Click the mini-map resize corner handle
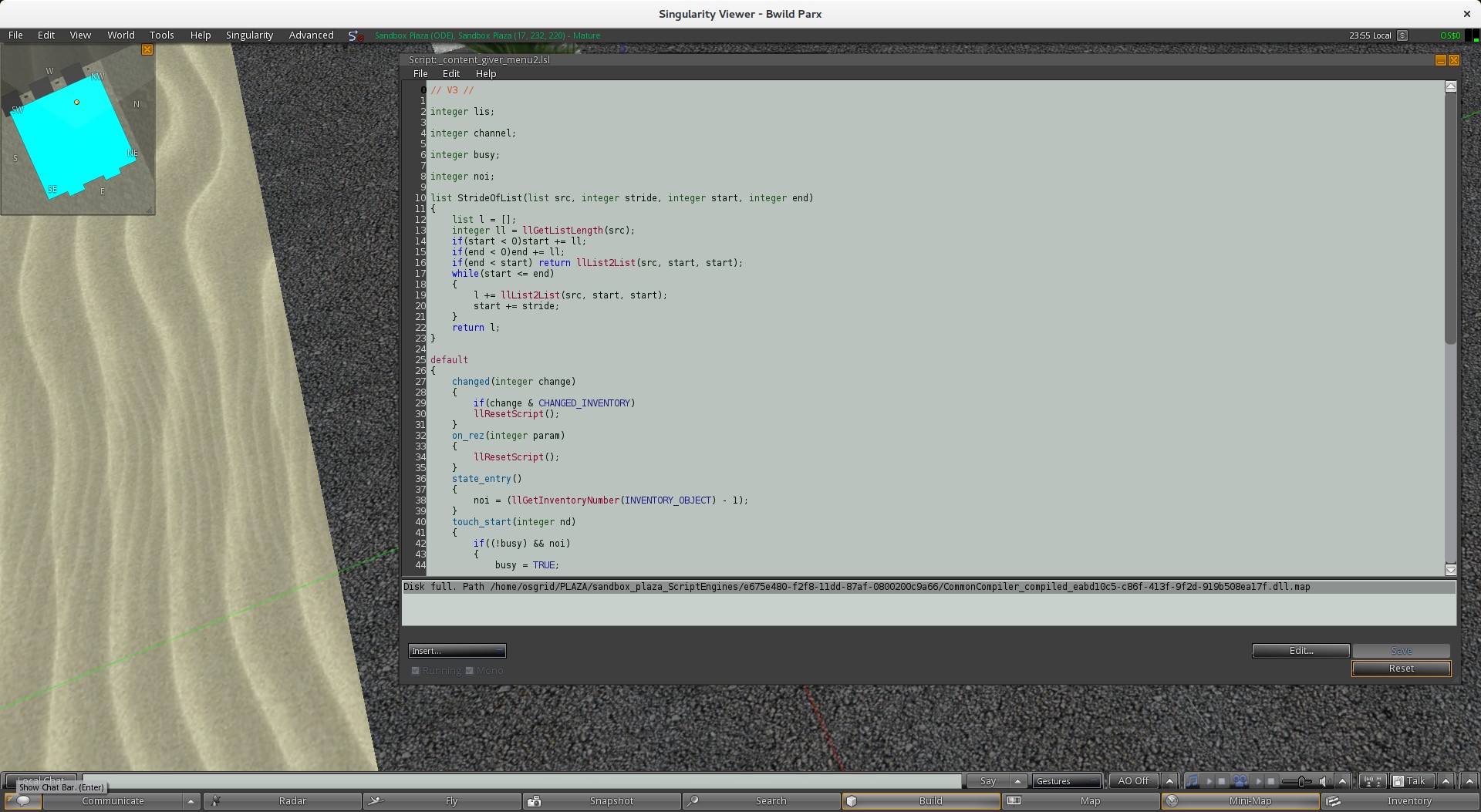This screenshot has width=1481, height=812. point(150,210)
